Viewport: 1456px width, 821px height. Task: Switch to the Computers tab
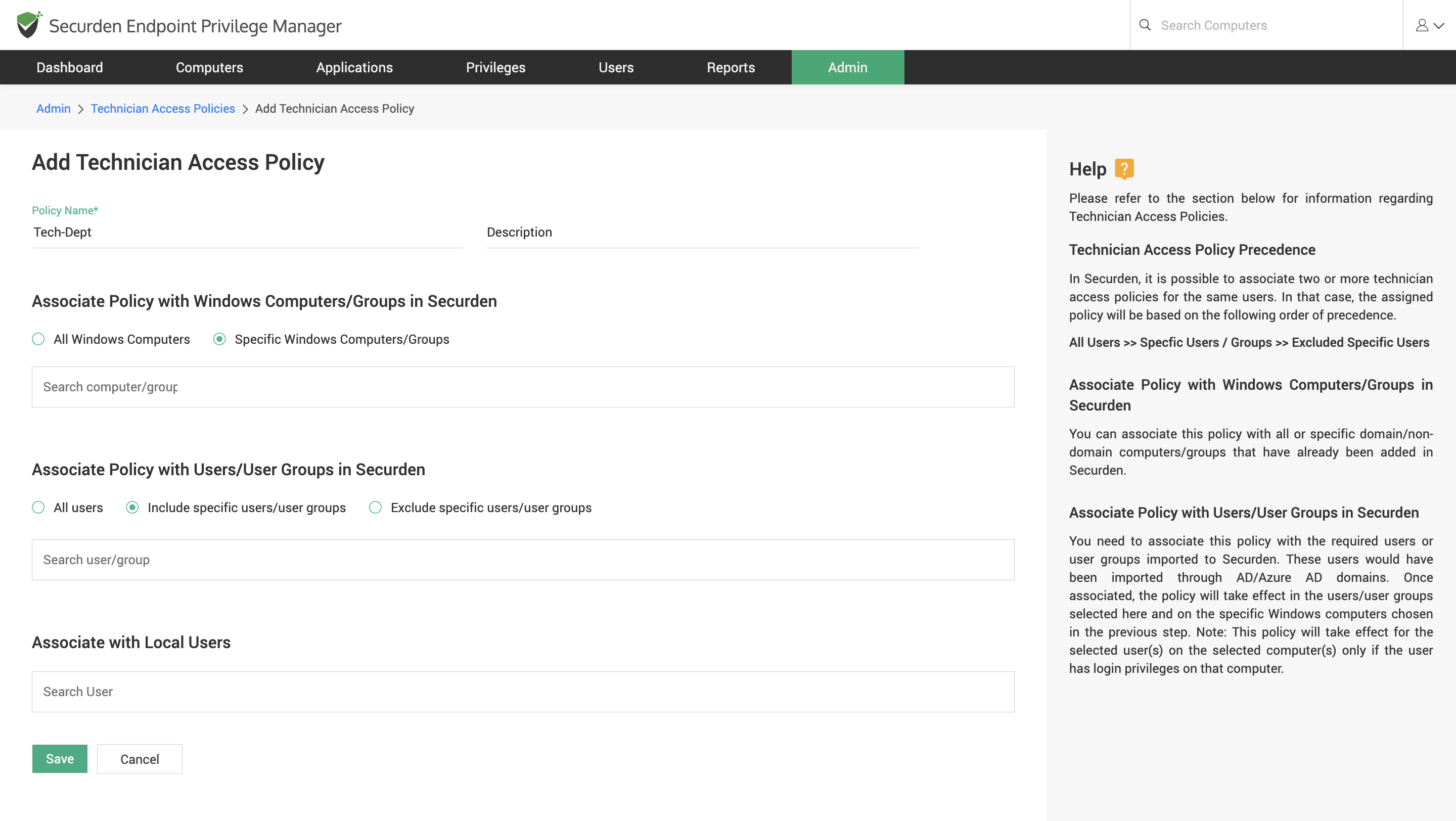pyautogui.click(x=209, y=67)
